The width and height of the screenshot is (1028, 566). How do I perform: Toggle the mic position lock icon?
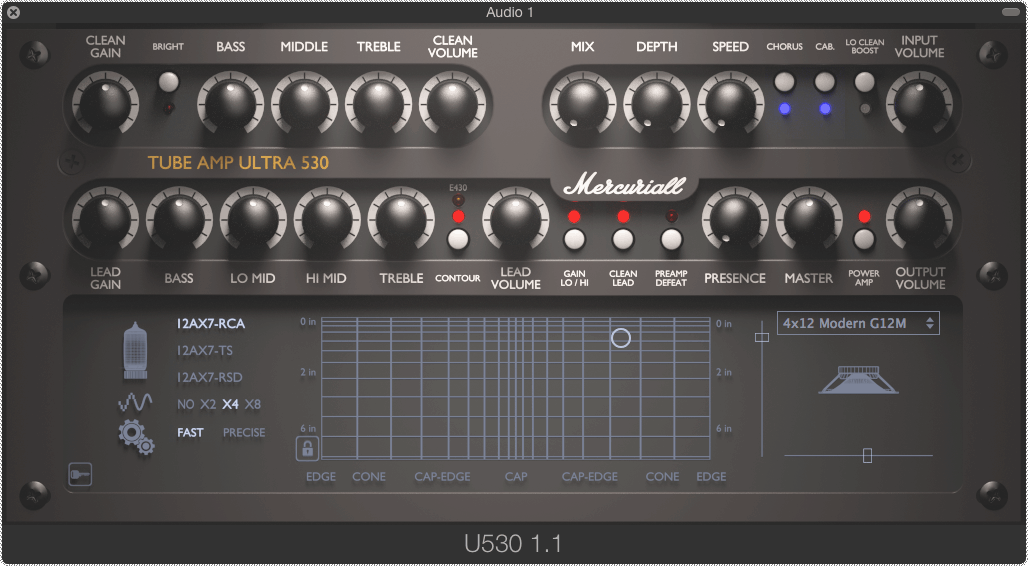coord(307,449)
